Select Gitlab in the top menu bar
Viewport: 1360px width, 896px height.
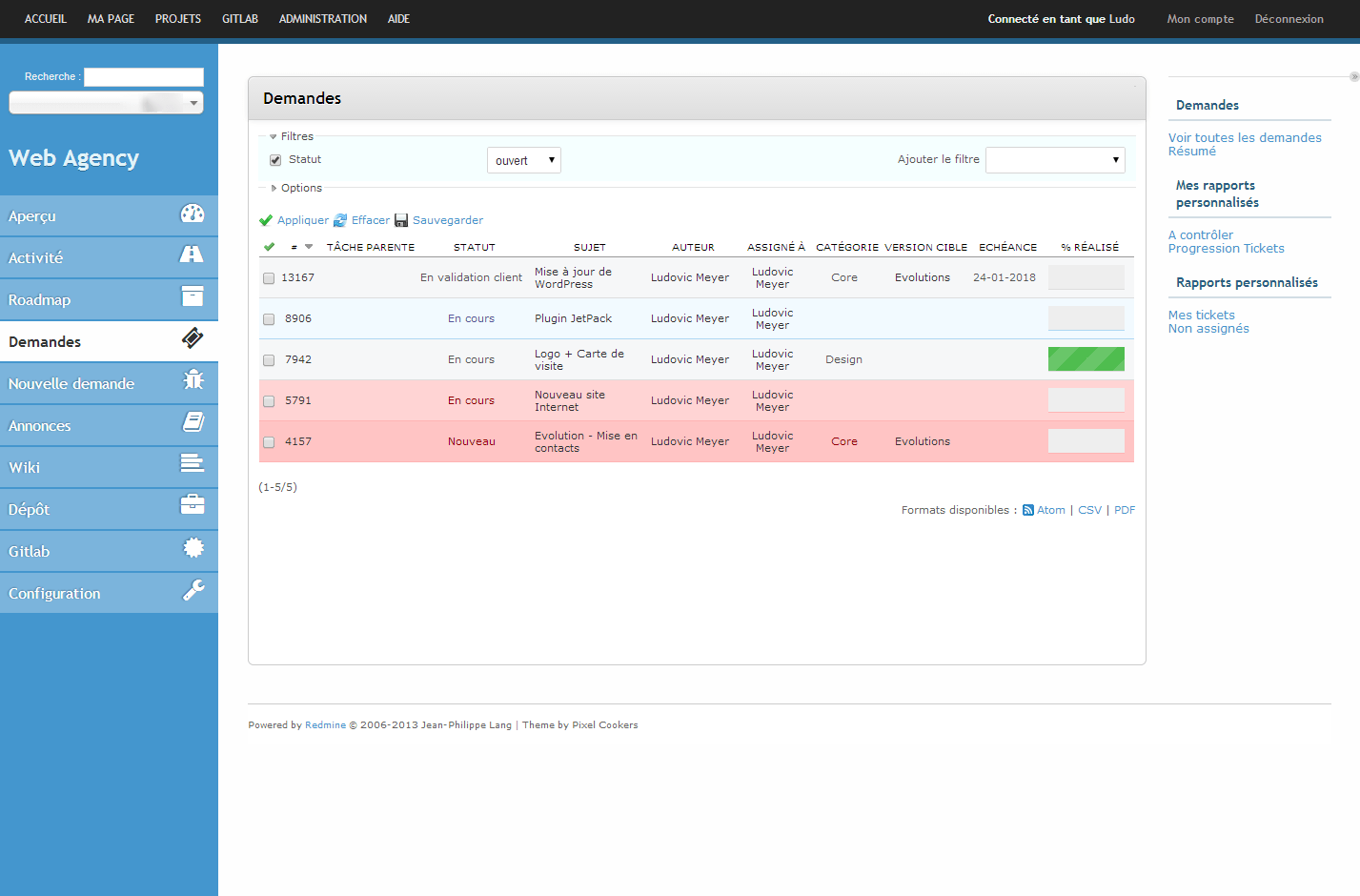tap(240, 19)
